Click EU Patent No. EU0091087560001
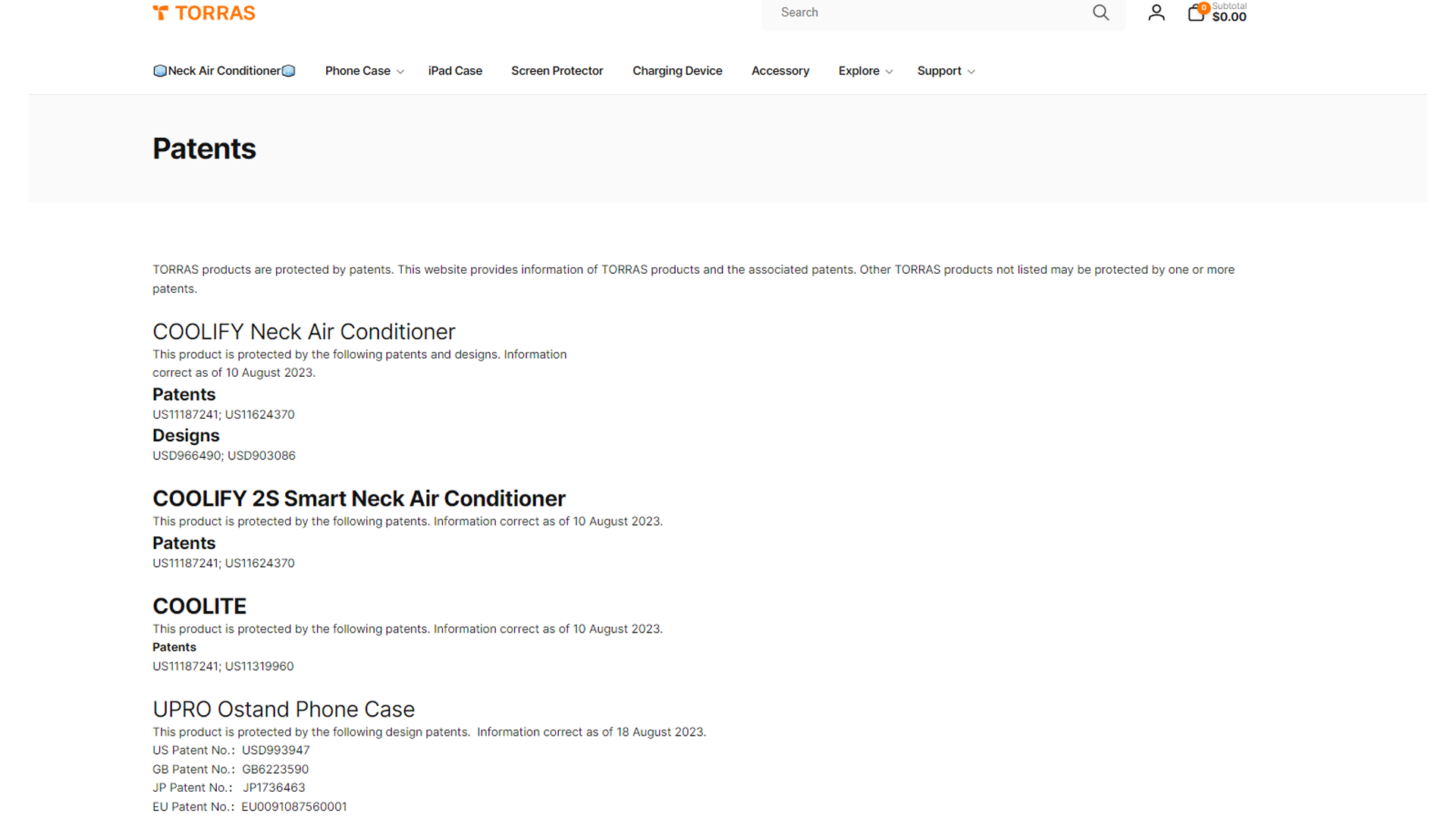This screenshot has width=1456, height=819. [x=249, y=806]
